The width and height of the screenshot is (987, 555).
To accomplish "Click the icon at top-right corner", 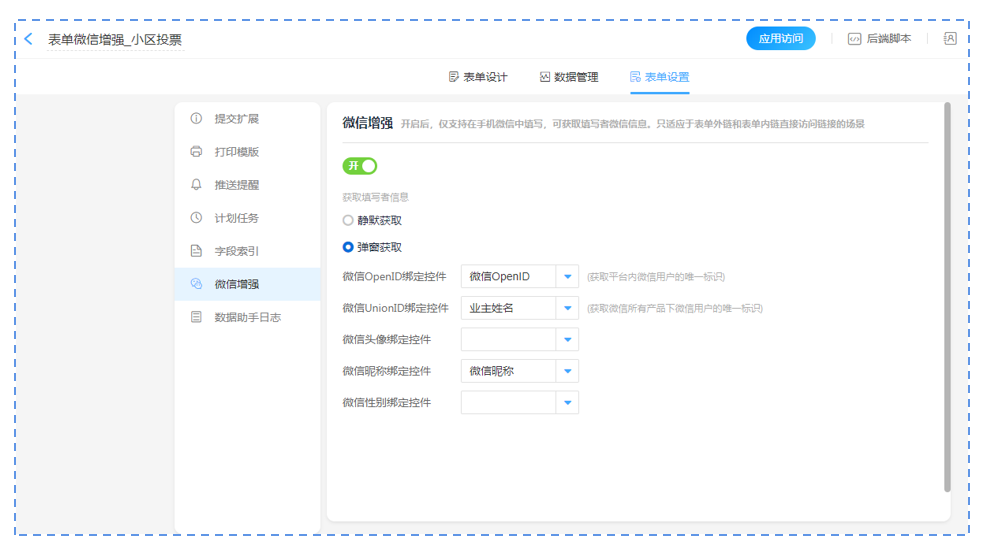I will [950, 39].
